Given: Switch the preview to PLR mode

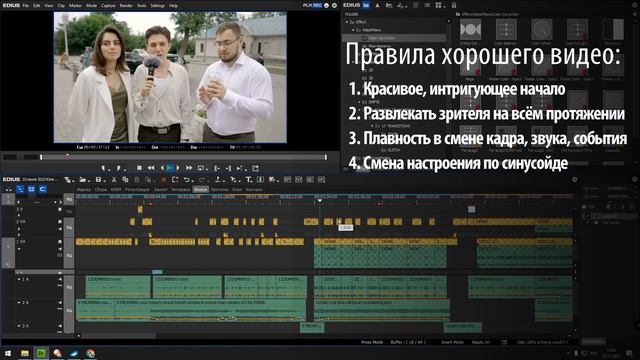Looking at the screenshot, I should tap(307, 5).
